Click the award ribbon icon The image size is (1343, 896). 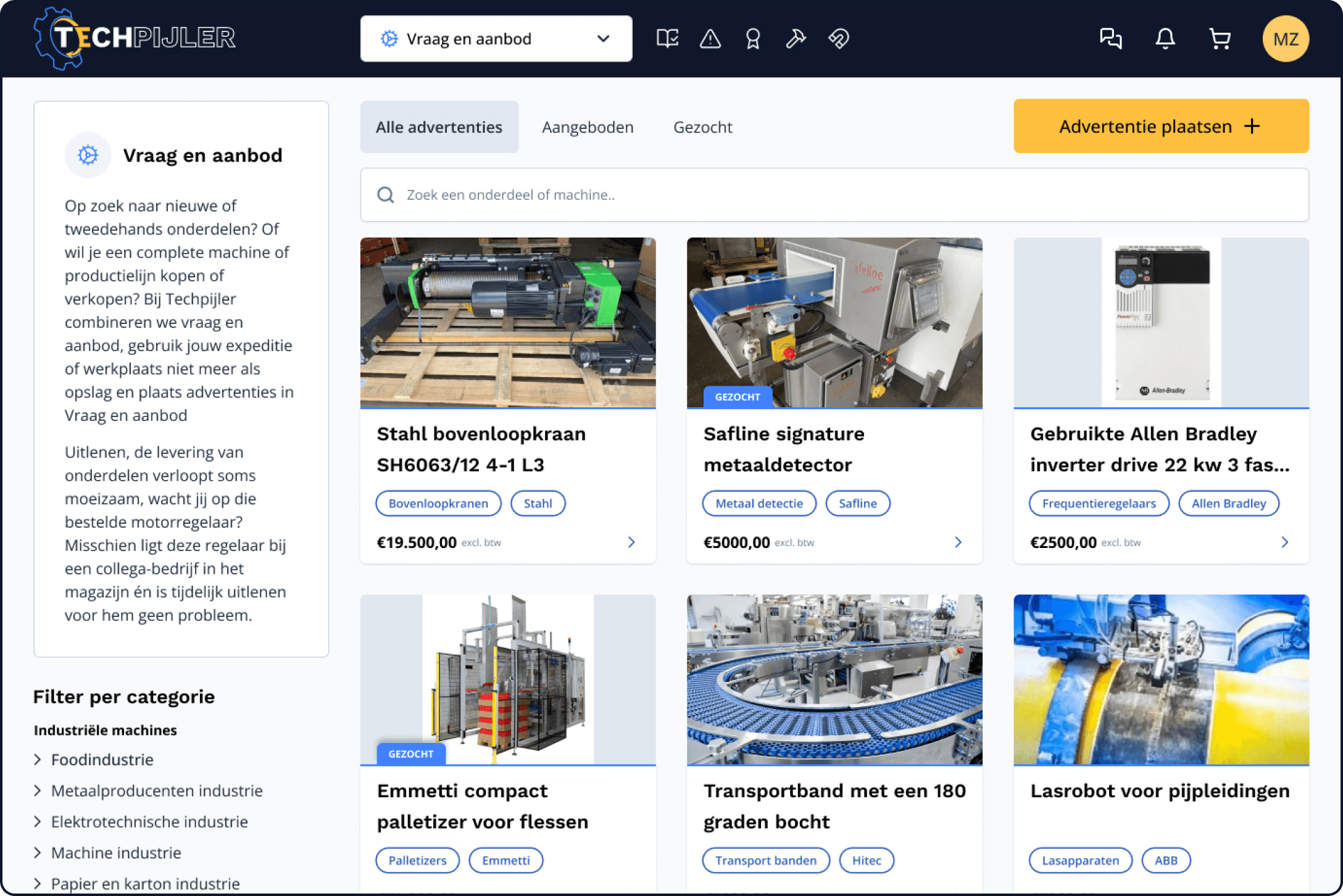(752, 39)
